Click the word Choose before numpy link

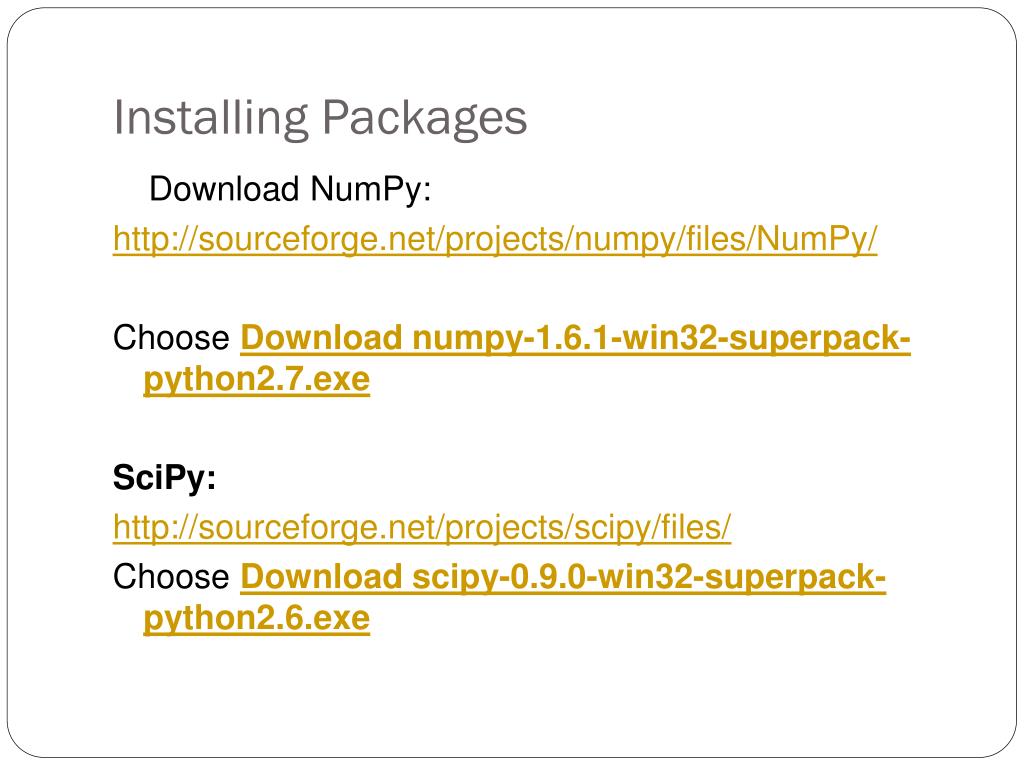pyautogui.click(x=171, y=338)
